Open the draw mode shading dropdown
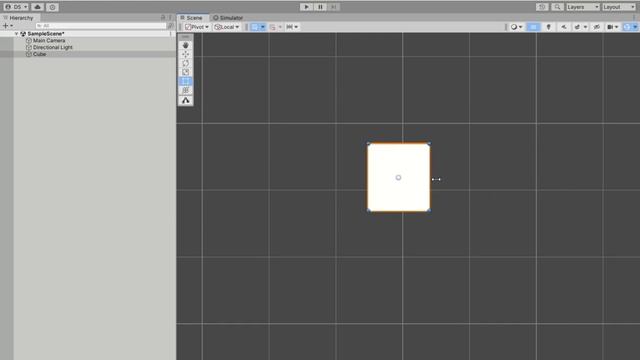This screenshot has height=360, width=640. 516,27
